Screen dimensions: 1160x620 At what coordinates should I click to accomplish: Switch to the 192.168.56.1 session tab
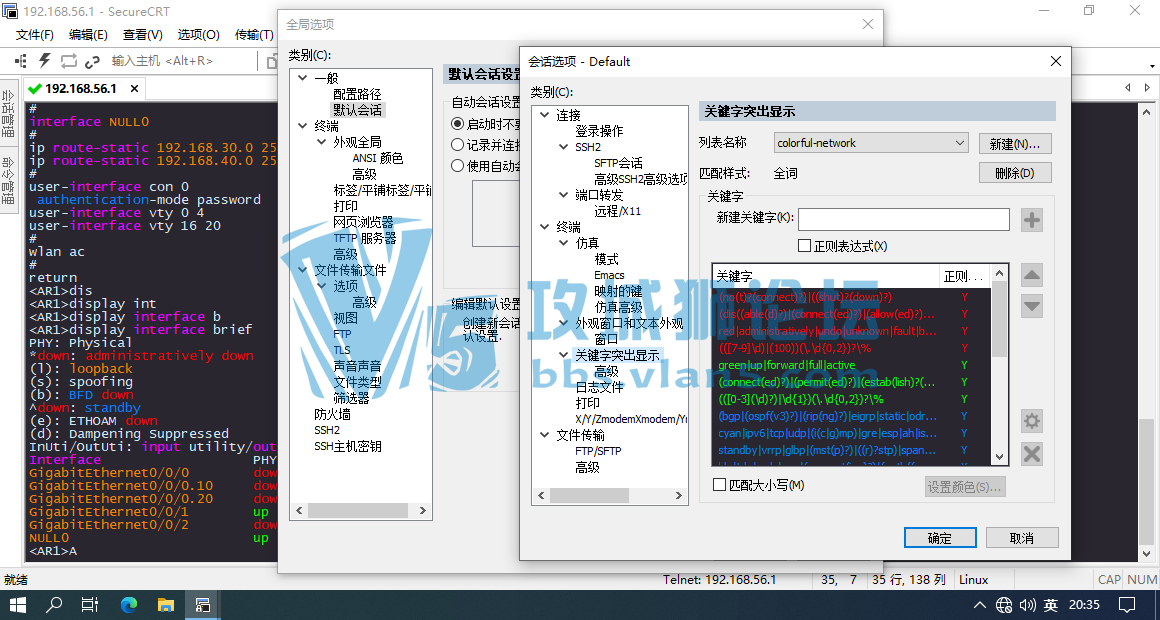80,88
